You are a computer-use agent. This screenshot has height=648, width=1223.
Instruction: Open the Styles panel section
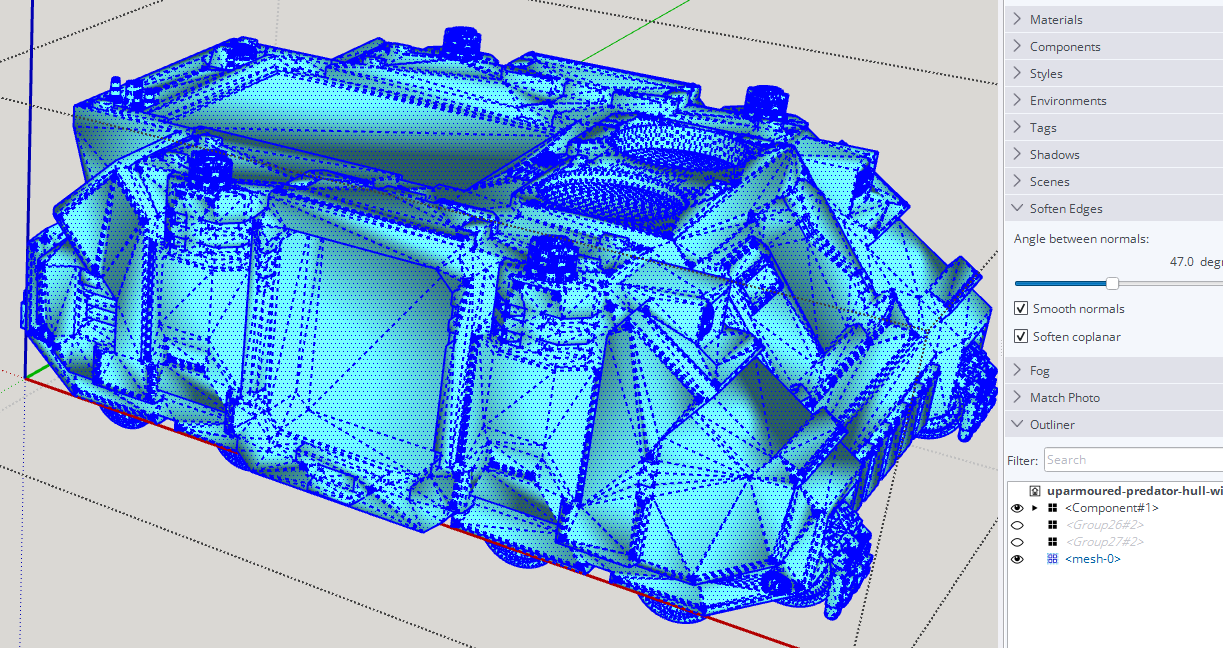(1046, 73)
